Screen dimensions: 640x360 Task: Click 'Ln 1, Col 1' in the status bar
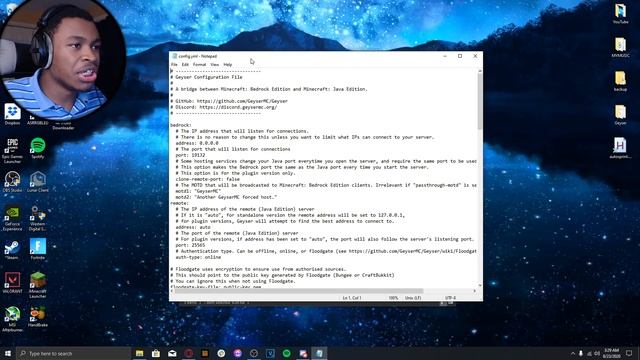pyautogui.click(x=352, y=298)
